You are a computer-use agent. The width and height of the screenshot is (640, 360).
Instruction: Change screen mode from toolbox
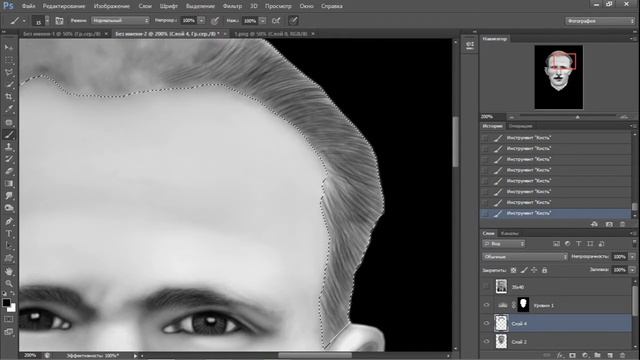coord(9,332)
